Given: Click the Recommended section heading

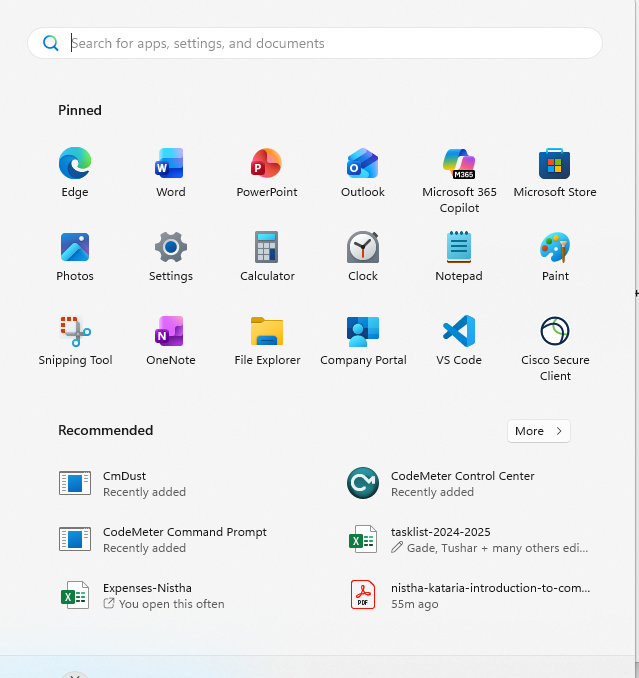Looking at the screenshot, I should pyautogui.click(x=105, y=430).
